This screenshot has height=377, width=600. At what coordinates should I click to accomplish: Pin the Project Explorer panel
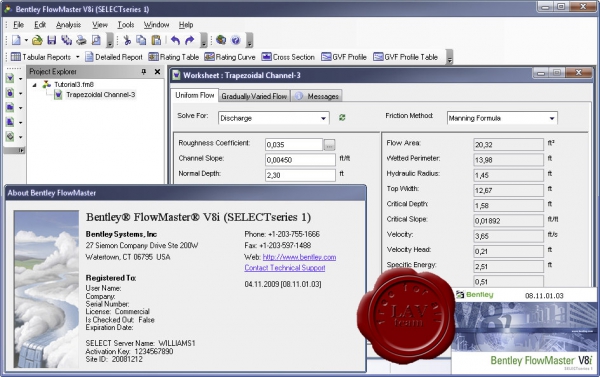pyautogui.click(x=143, y=72)
